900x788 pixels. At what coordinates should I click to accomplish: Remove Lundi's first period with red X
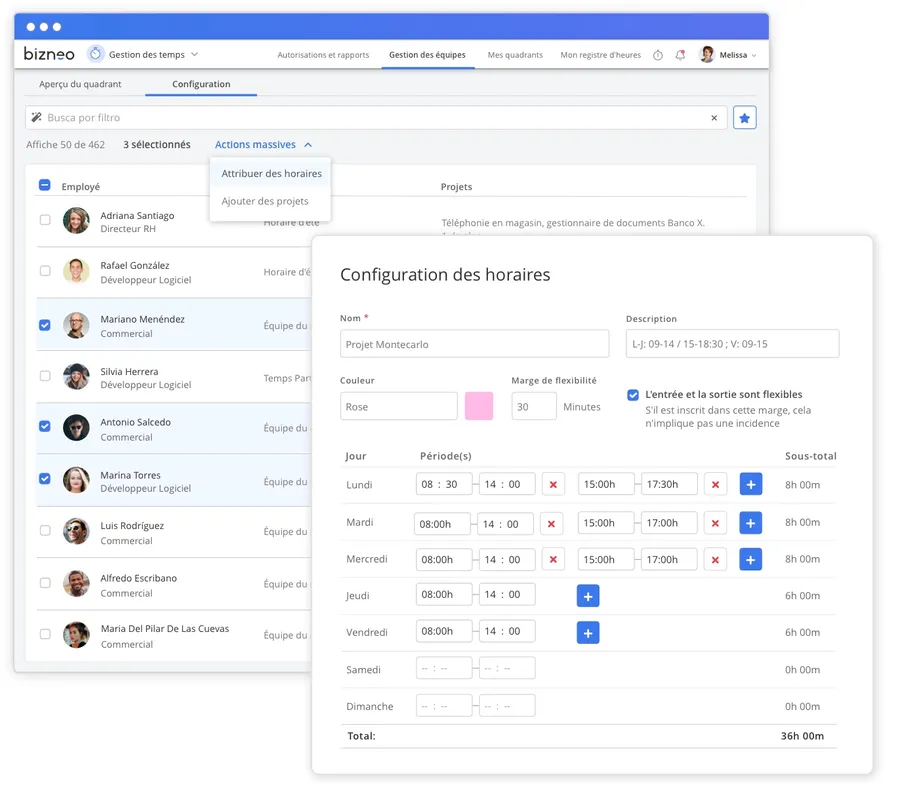553,484
